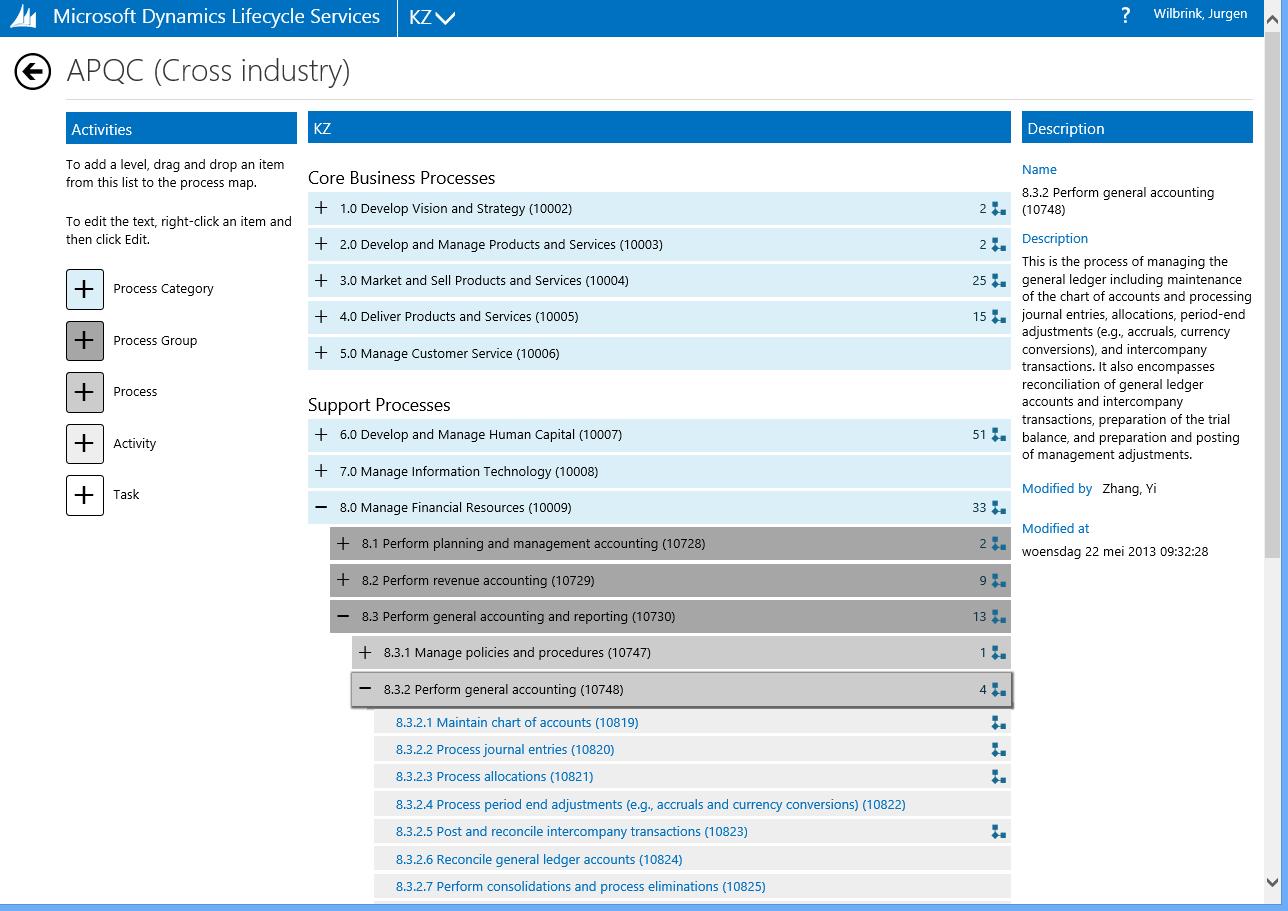Click flowchart icon for 8.3.2 Perform general accounting
1288x911 pixels.
(x=998, y=690)
